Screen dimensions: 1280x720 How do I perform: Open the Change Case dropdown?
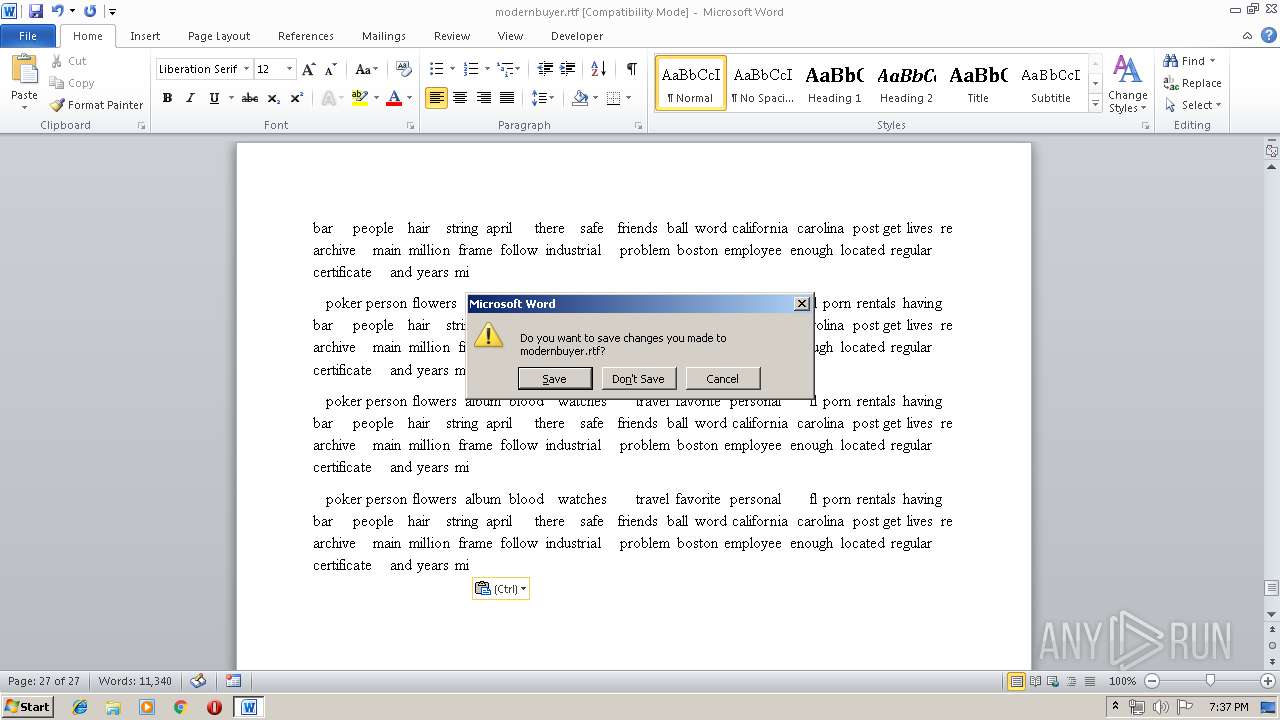[366, 69]
